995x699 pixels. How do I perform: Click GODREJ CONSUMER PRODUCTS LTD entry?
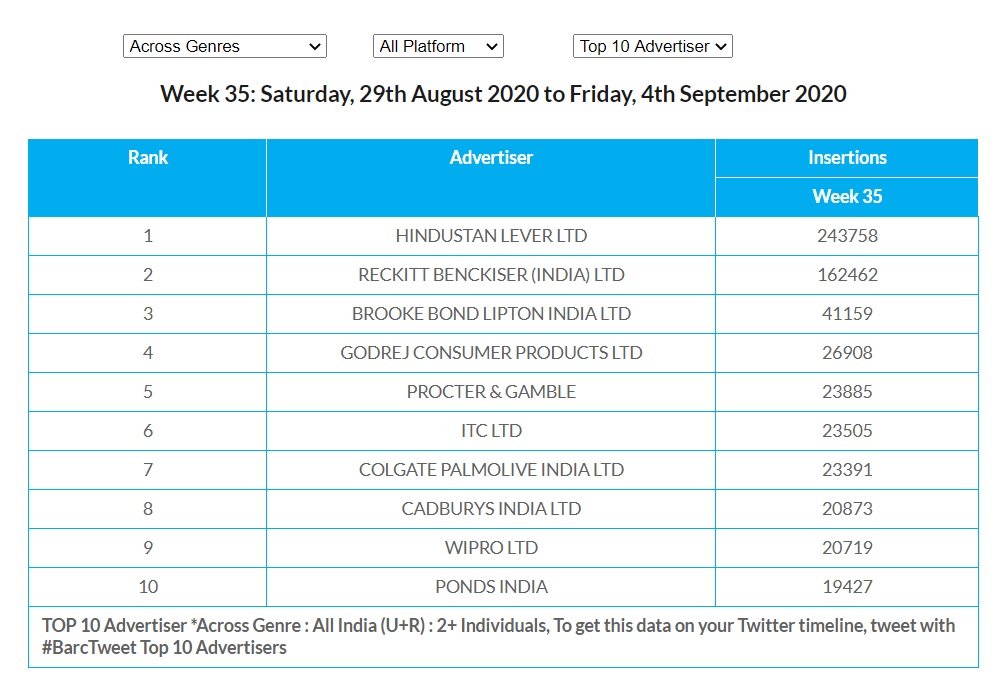[x=491, y=353]
